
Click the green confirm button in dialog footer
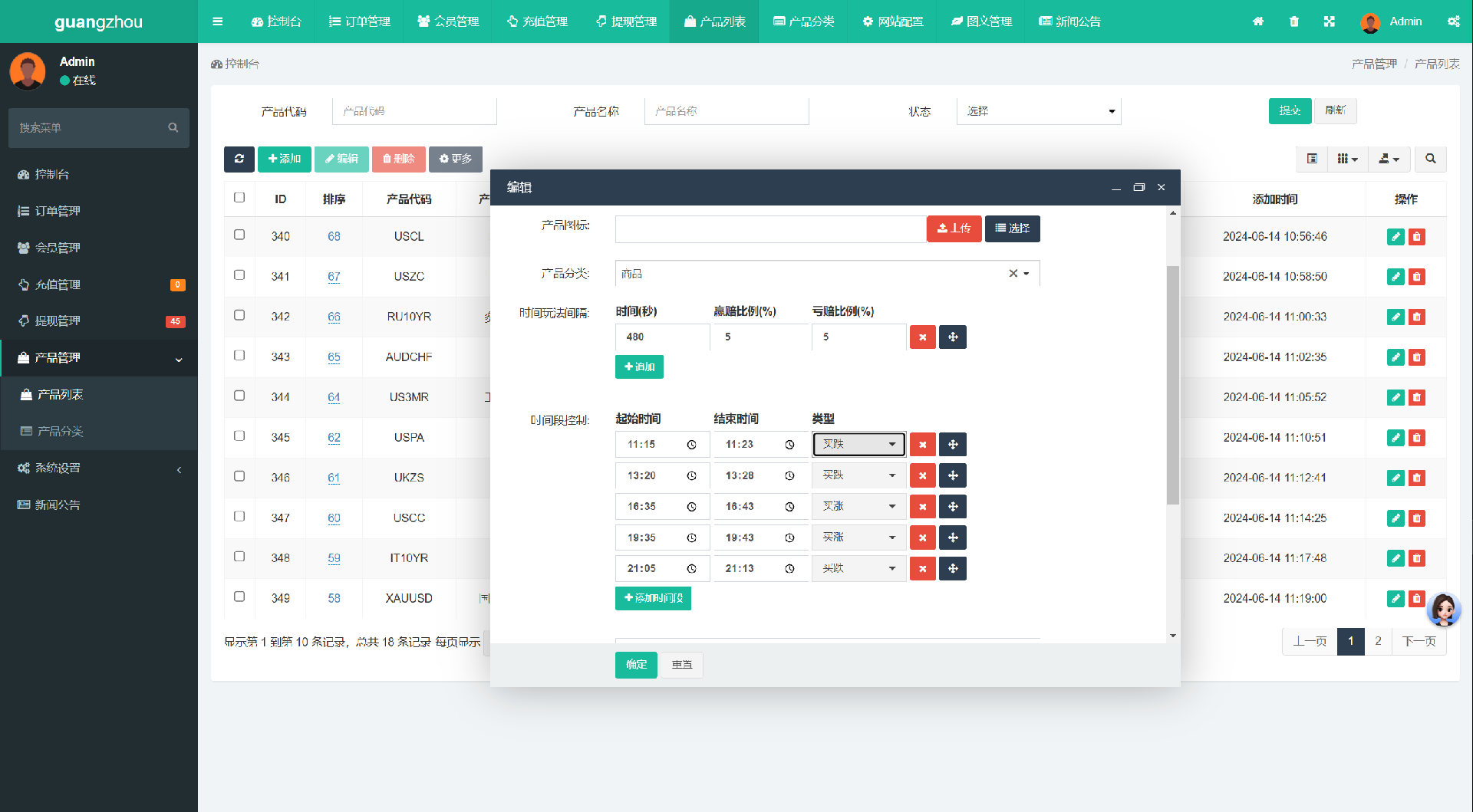(636, 665)
